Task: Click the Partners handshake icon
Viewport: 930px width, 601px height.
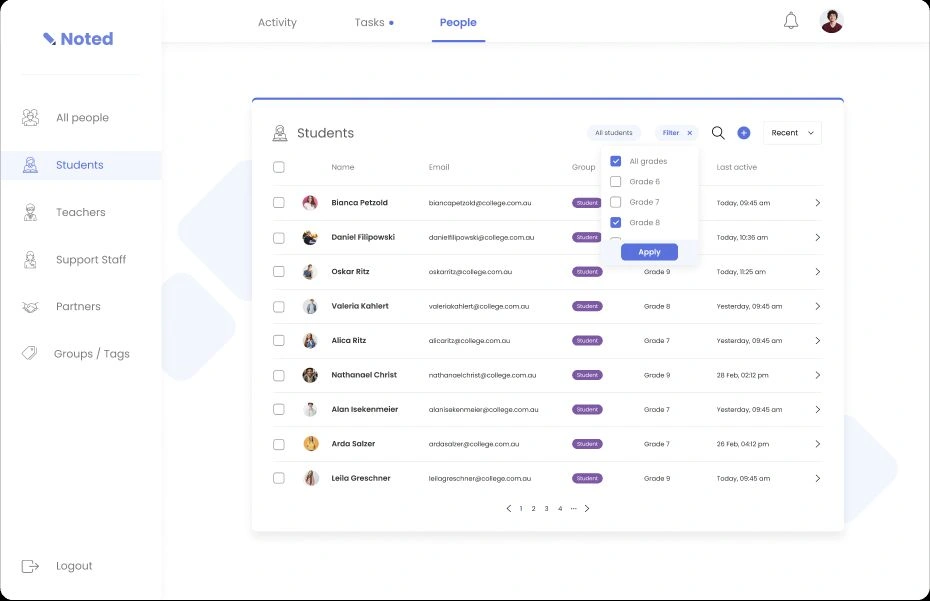Action: pos(30,307)
